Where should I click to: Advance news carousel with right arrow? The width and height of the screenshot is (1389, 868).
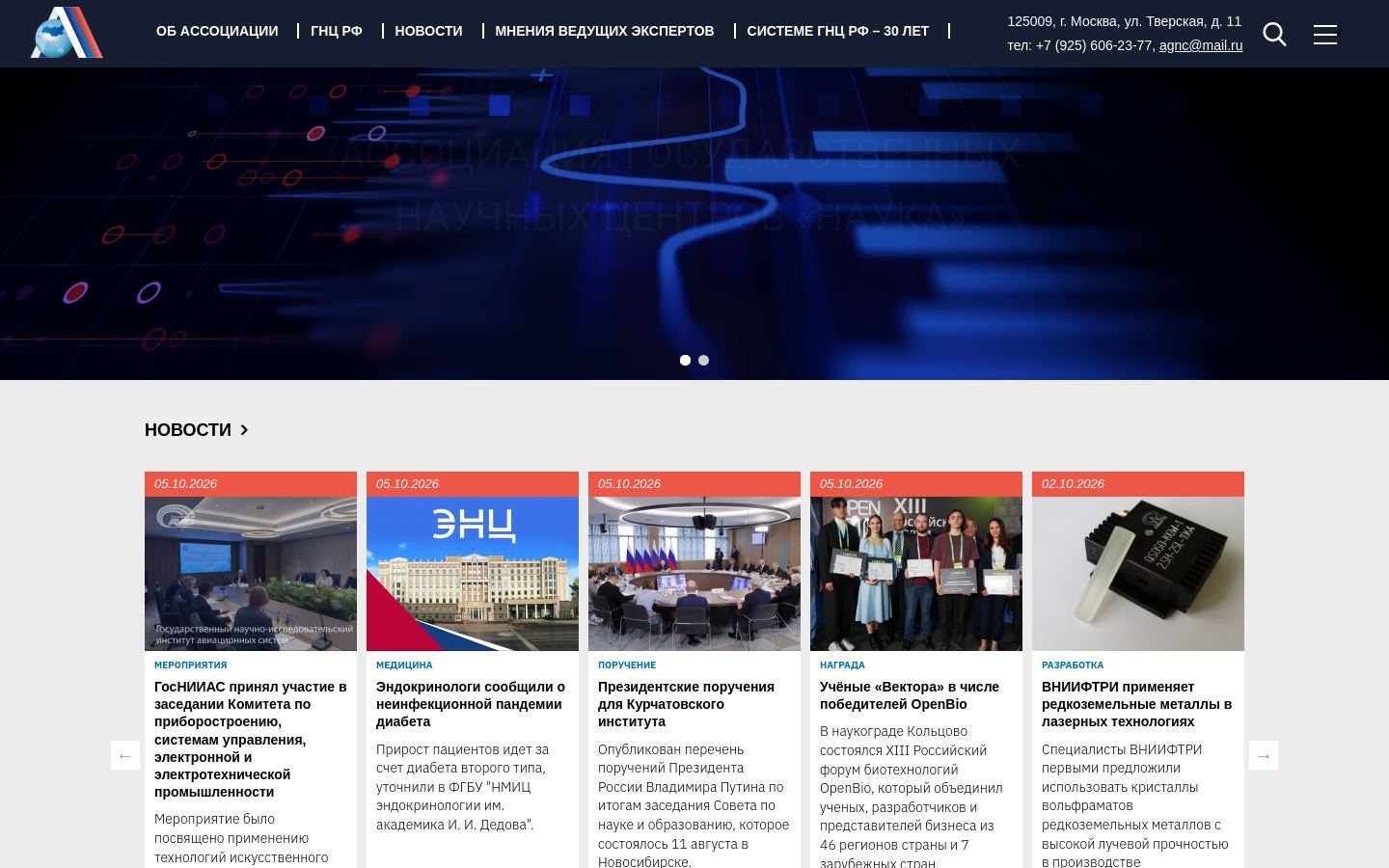point(1264,755)
